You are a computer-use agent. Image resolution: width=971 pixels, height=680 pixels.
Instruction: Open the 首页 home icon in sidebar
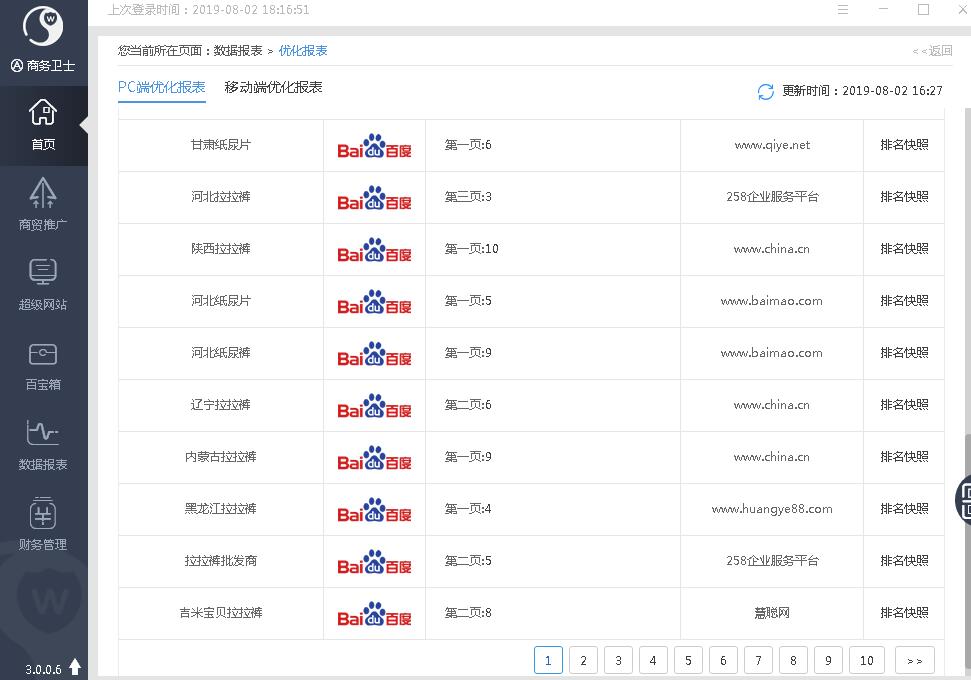(x=43, y=123)
